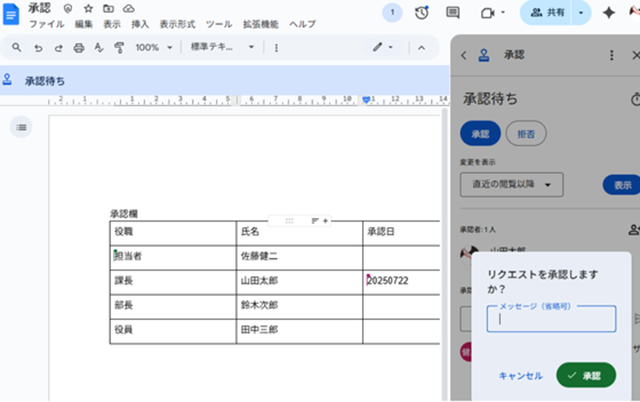This screenshot has width=640, height=402.
Task: Open the zoom 100% dropdown
Action: click(x=153, y=47)
